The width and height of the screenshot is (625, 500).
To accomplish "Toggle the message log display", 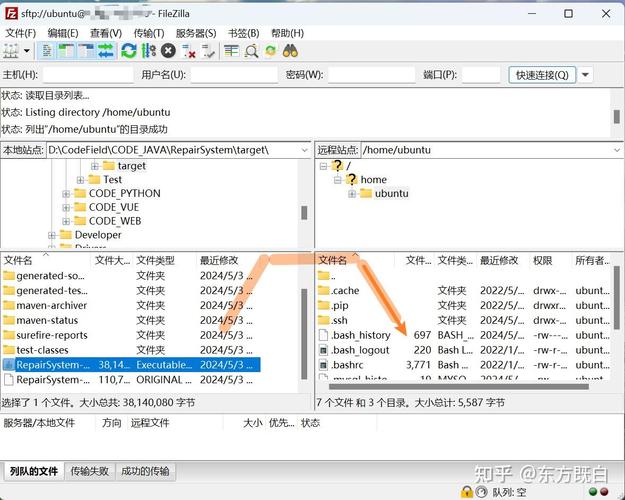I will (x=47, y=51).
